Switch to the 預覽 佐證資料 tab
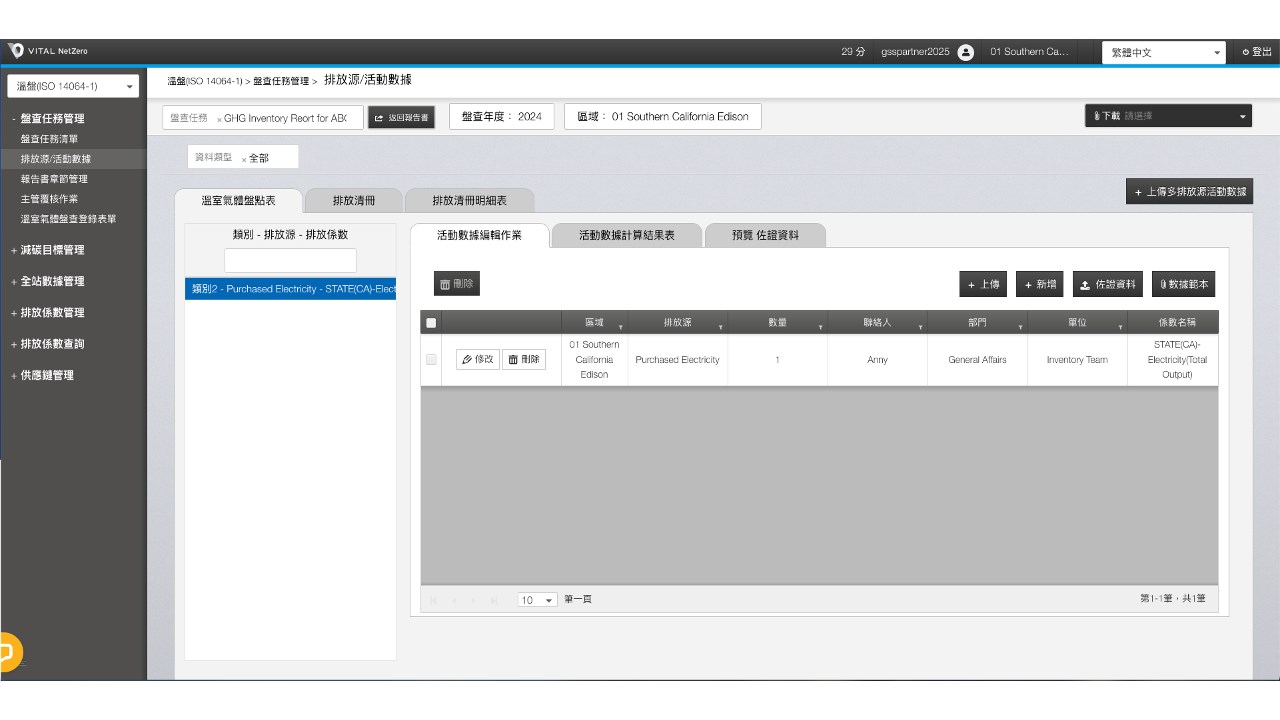1280x720 pixels. pos(765,235)
